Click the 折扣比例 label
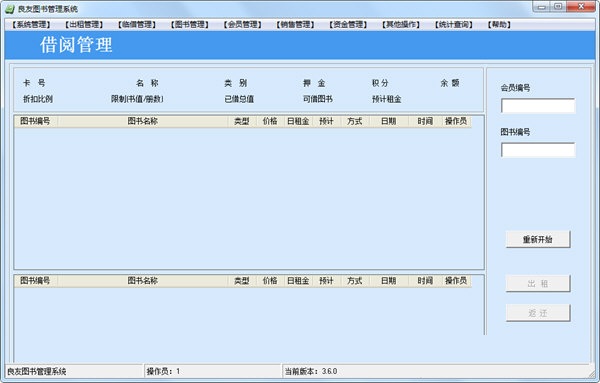 [x=38, y=99]
